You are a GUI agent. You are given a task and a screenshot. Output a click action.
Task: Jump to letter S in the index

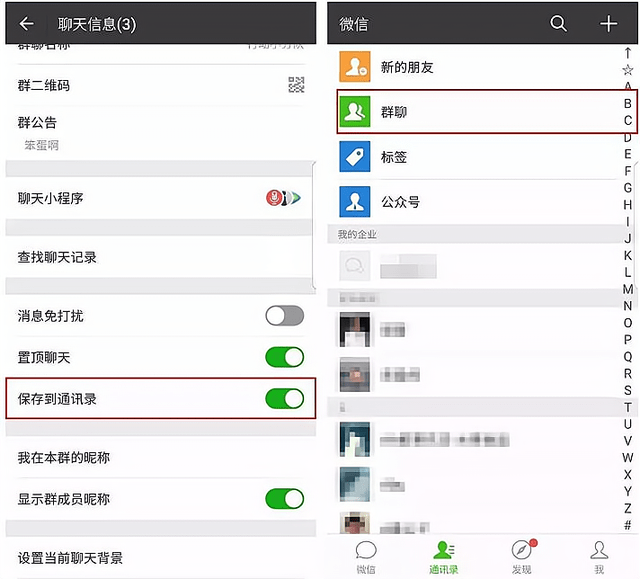(628, 390)
